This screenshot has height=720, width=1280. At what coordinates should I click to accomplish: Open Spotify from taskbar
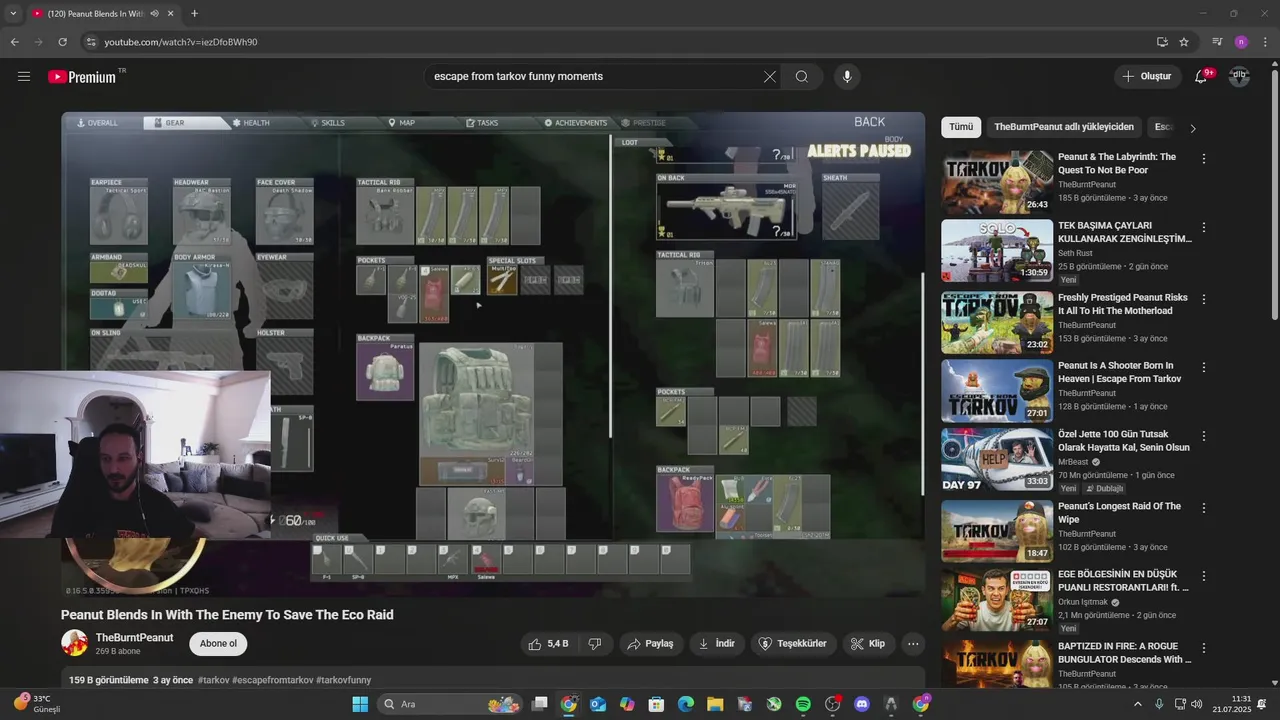[803, 704]
